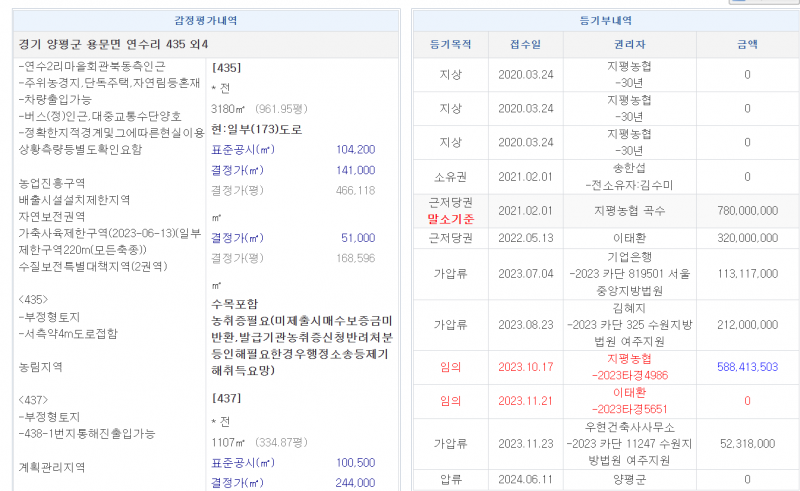
Task: Click the 표준공시 value 104,200
Action: pyautogui.click(x=355, y=149)
